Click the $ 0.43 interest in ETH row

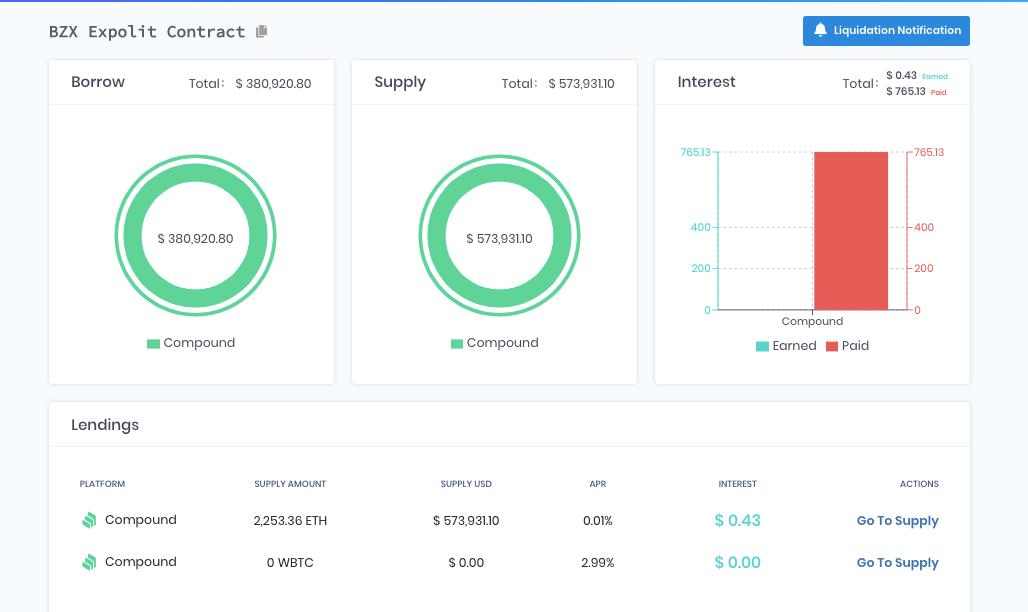pos(738,521)
